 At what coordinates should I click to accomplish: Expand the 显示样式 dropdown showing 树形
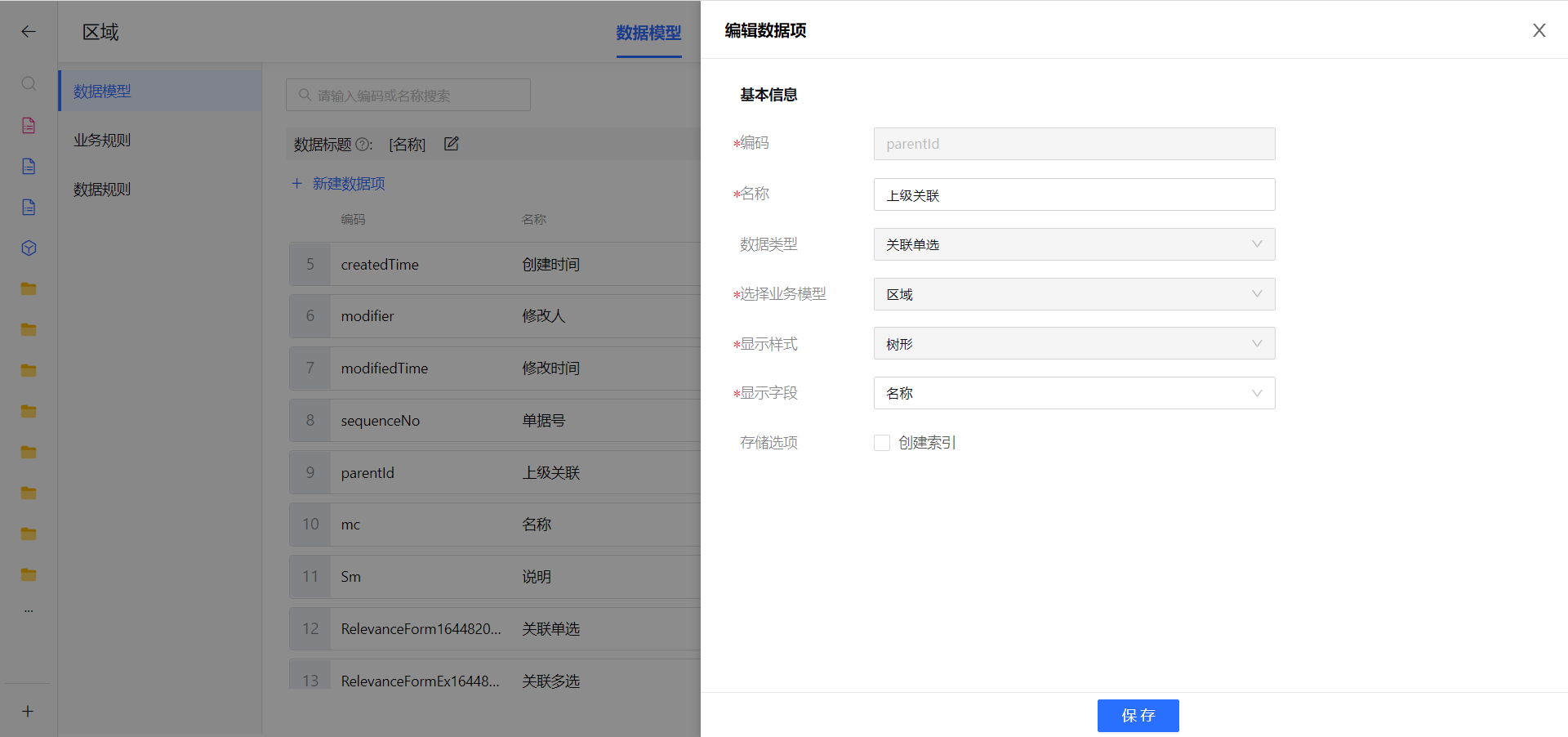coord(1074,343)
